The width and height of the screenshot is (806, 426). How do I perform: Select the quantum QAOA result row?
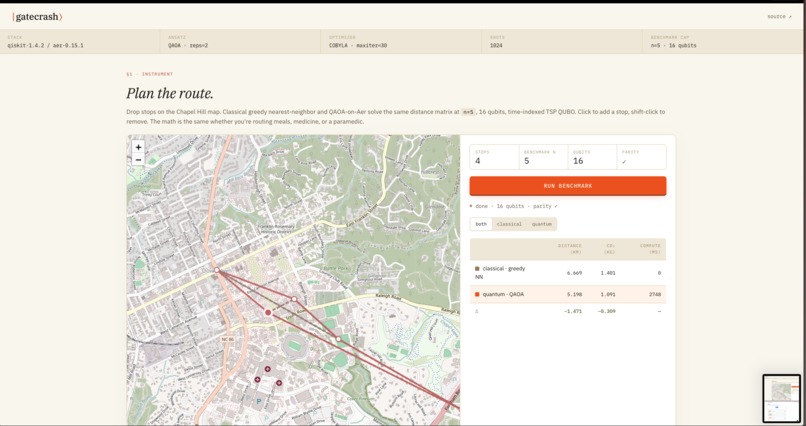(567, 294)
